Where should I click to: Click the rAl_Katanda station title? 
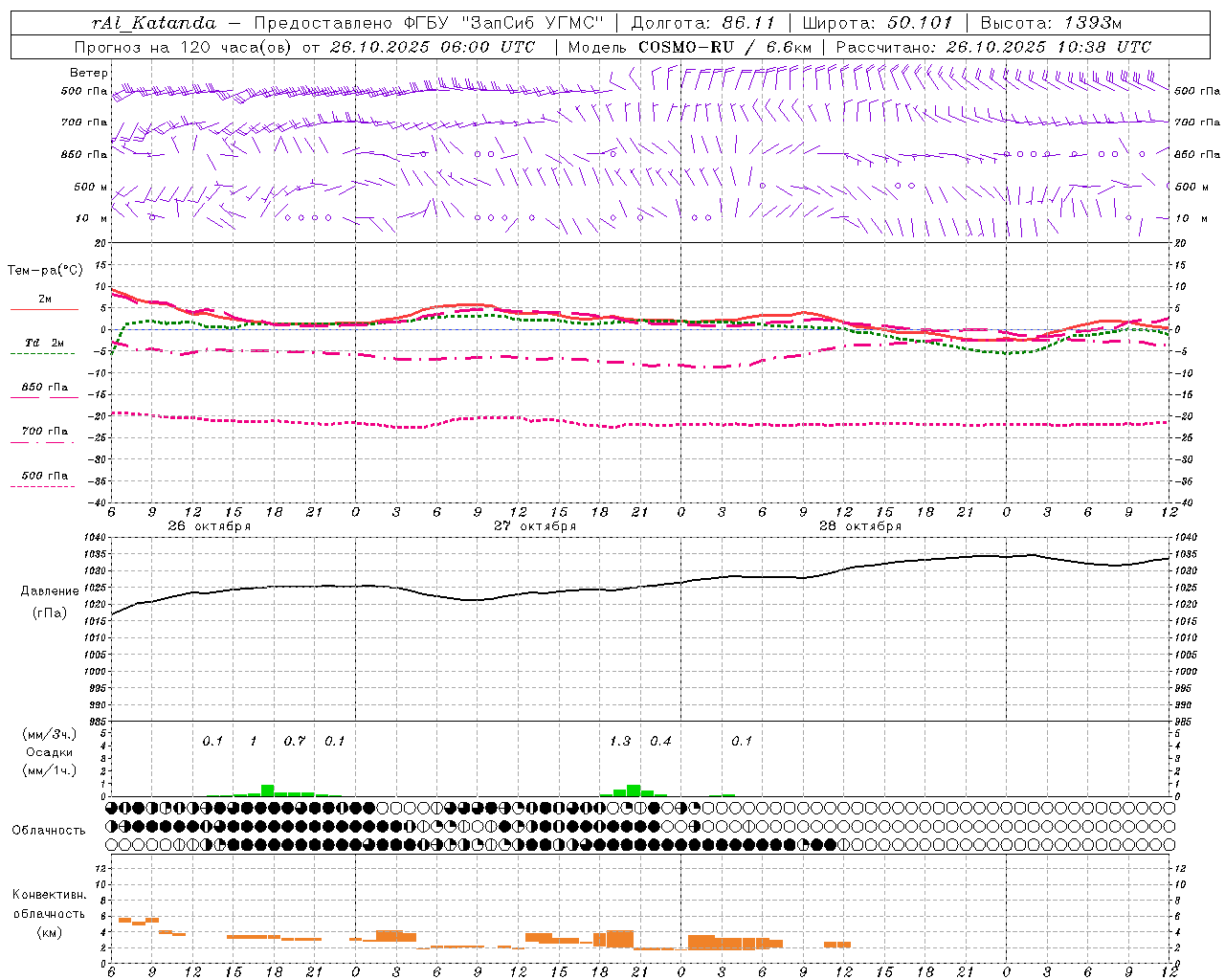pos(154,22)
